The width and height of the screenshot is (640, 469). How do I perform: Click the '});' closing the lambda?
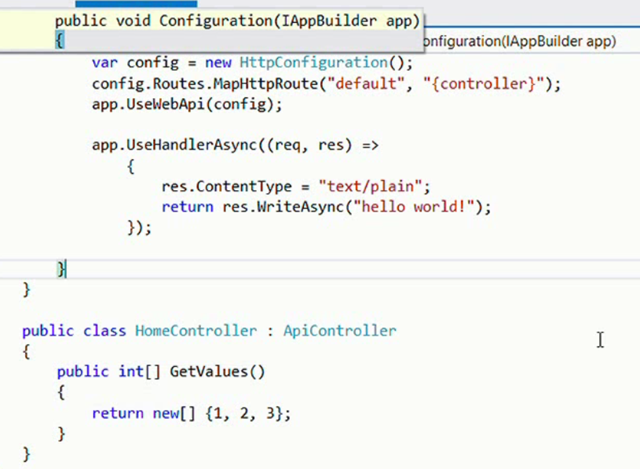click(x=139, y=228)
